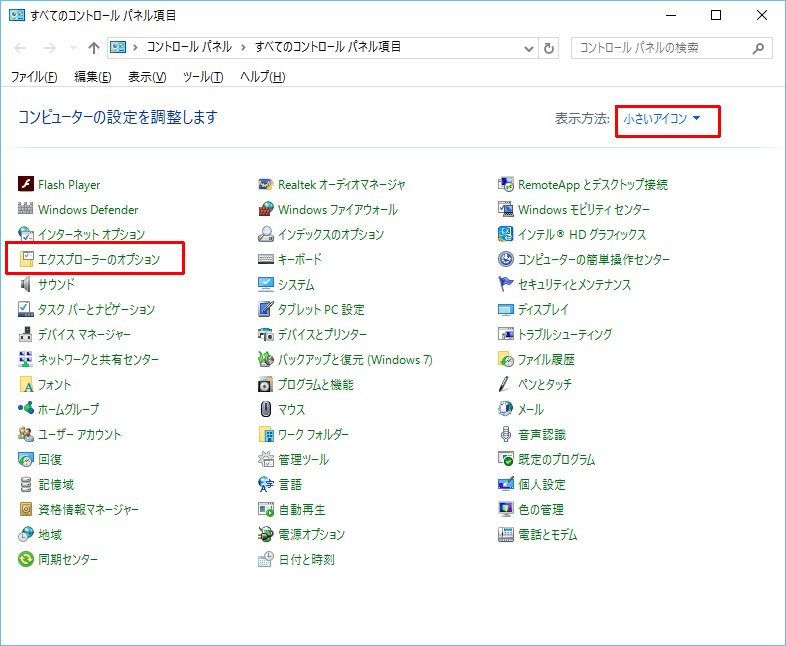Click Realtek オーディオマネージャ icon

click(x=266, y=184)
